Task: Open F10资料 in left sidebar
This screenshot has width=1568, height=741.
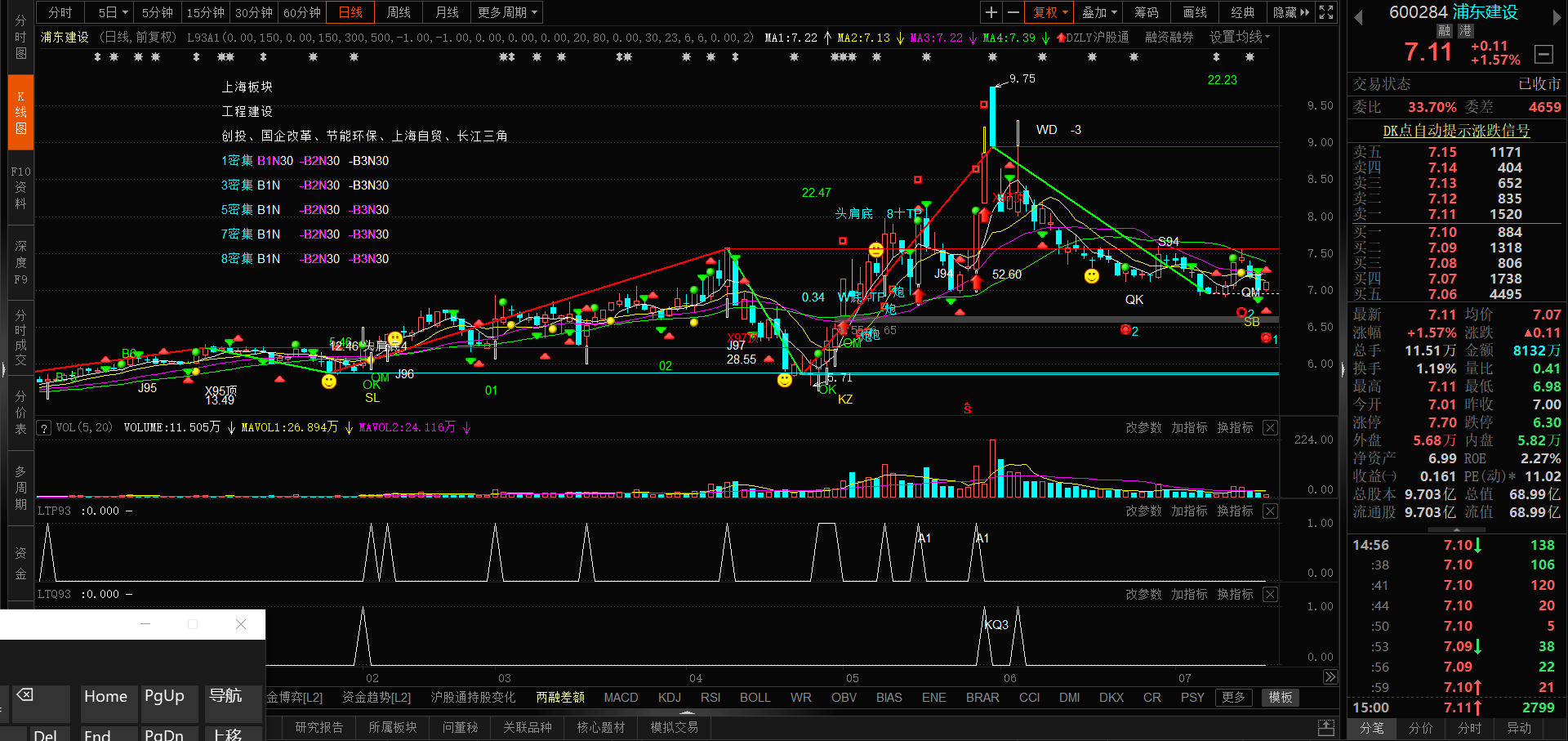Action: pos(20,188)
